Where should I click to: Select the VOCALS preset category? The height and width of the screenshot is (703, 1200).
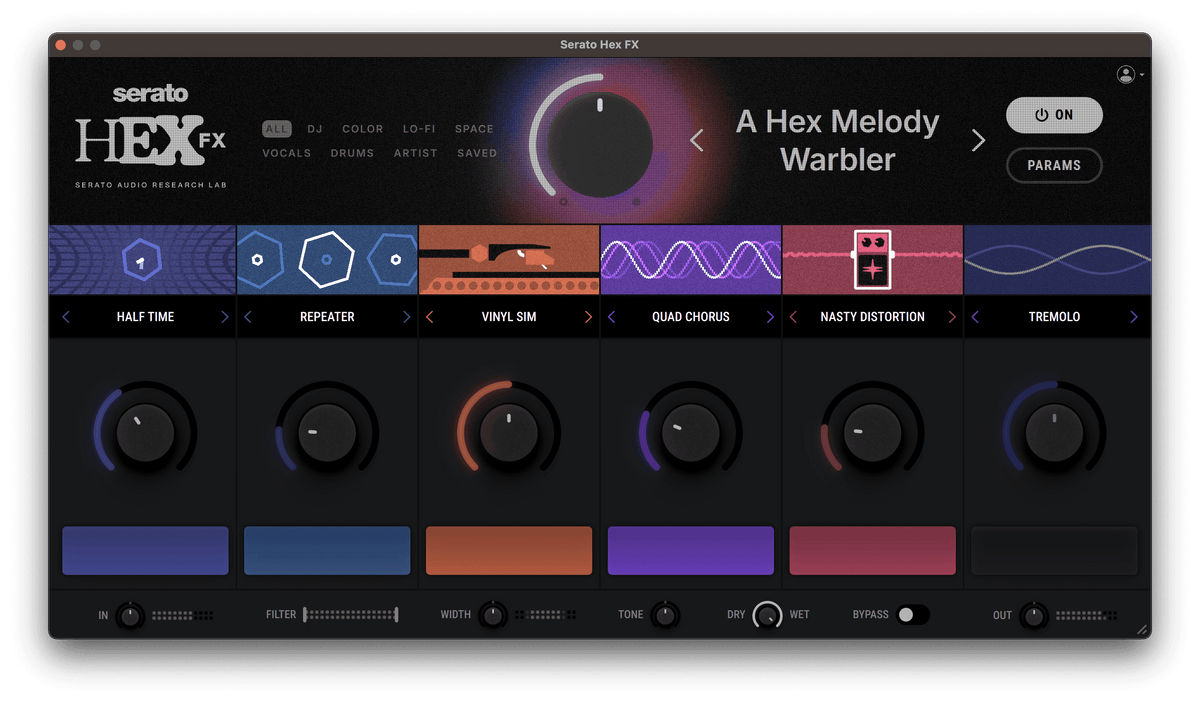pos(287,153)
